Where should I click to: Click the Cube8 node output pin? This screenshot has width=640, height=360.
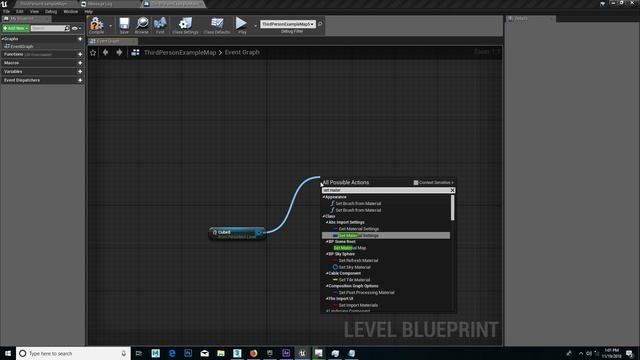click(x=258, y=232)
